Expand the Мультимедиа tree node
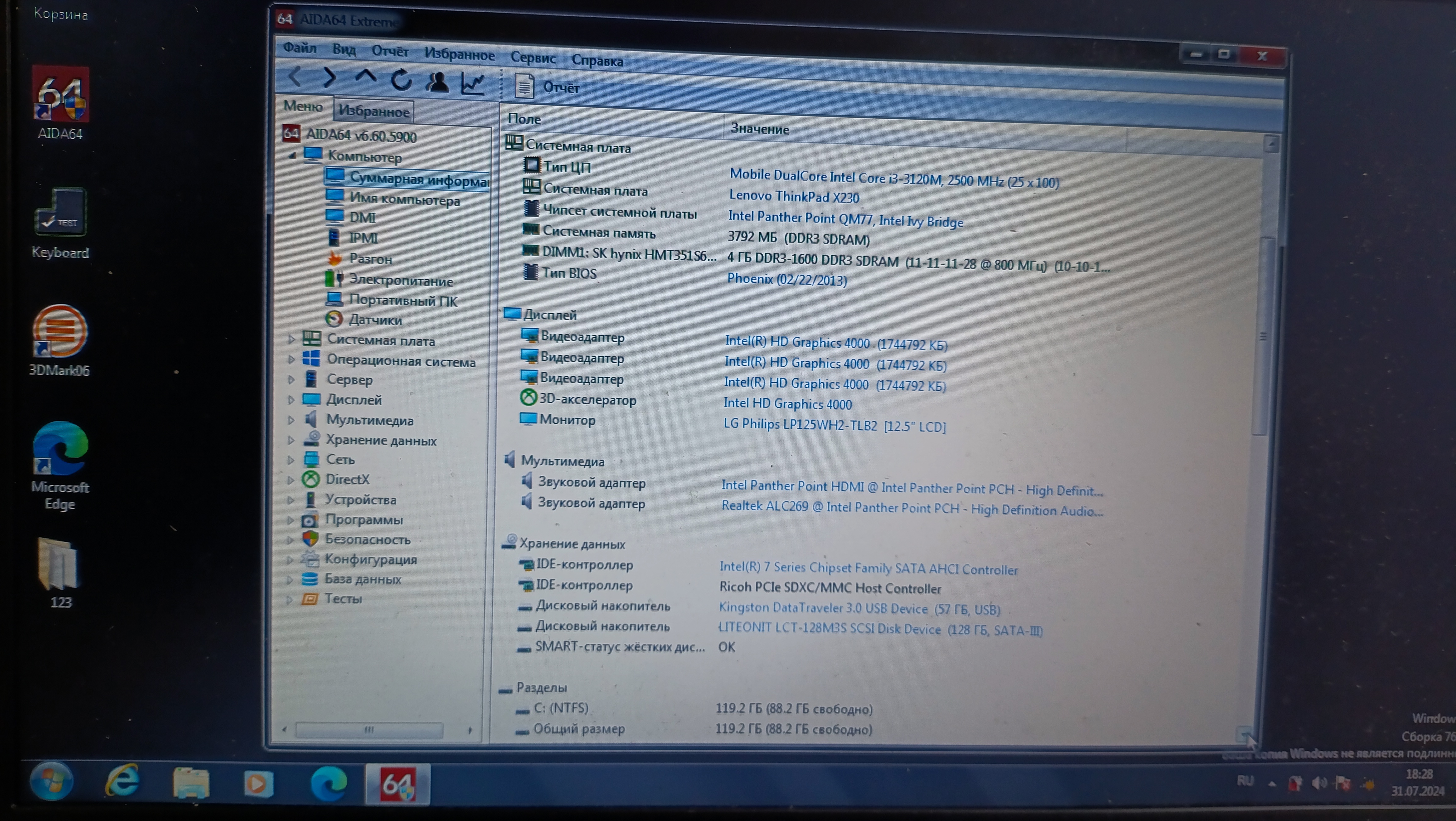 click(291, 420)
